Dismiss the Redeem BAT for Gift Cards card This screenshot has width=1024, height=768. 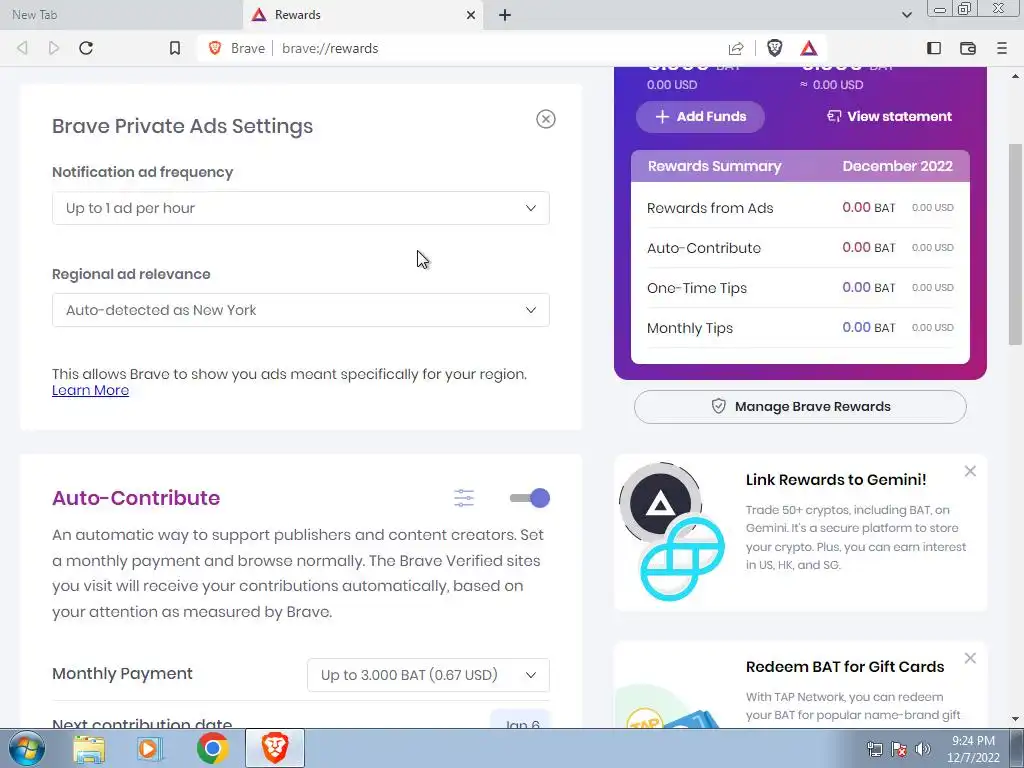pos(970,658)
